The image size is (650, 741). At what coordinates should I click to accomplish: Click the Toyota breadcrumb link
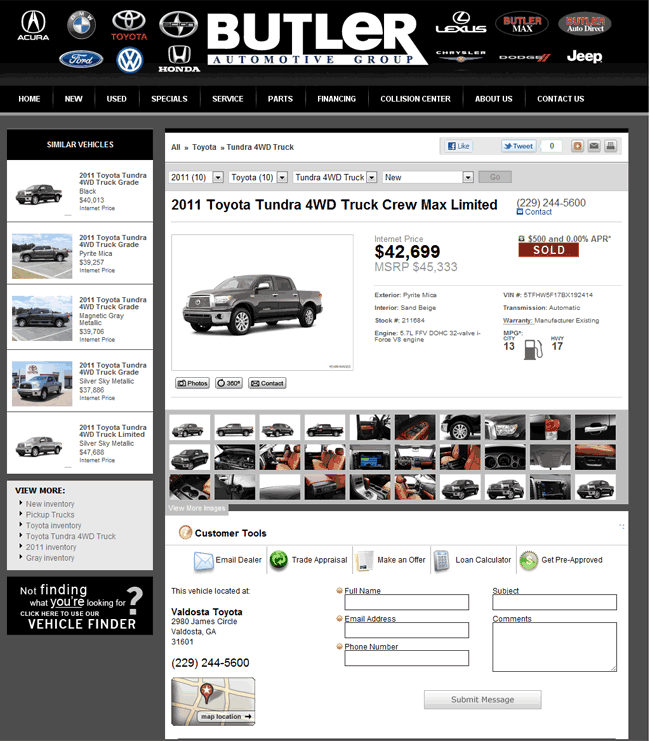click(x=204, y=147)
